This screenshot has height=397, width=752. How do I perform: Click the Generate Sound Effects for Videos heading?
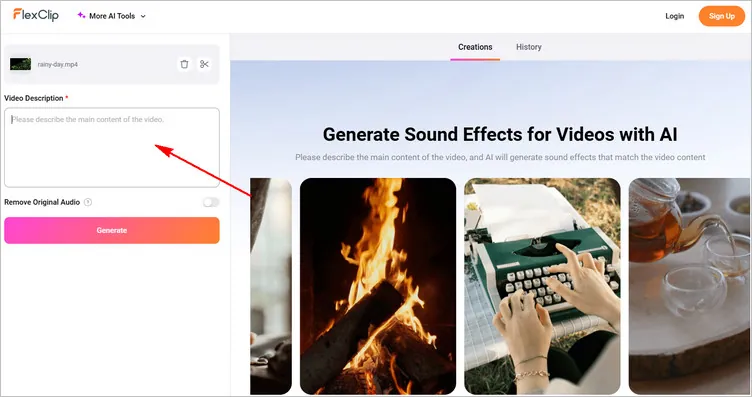point(500,134)
